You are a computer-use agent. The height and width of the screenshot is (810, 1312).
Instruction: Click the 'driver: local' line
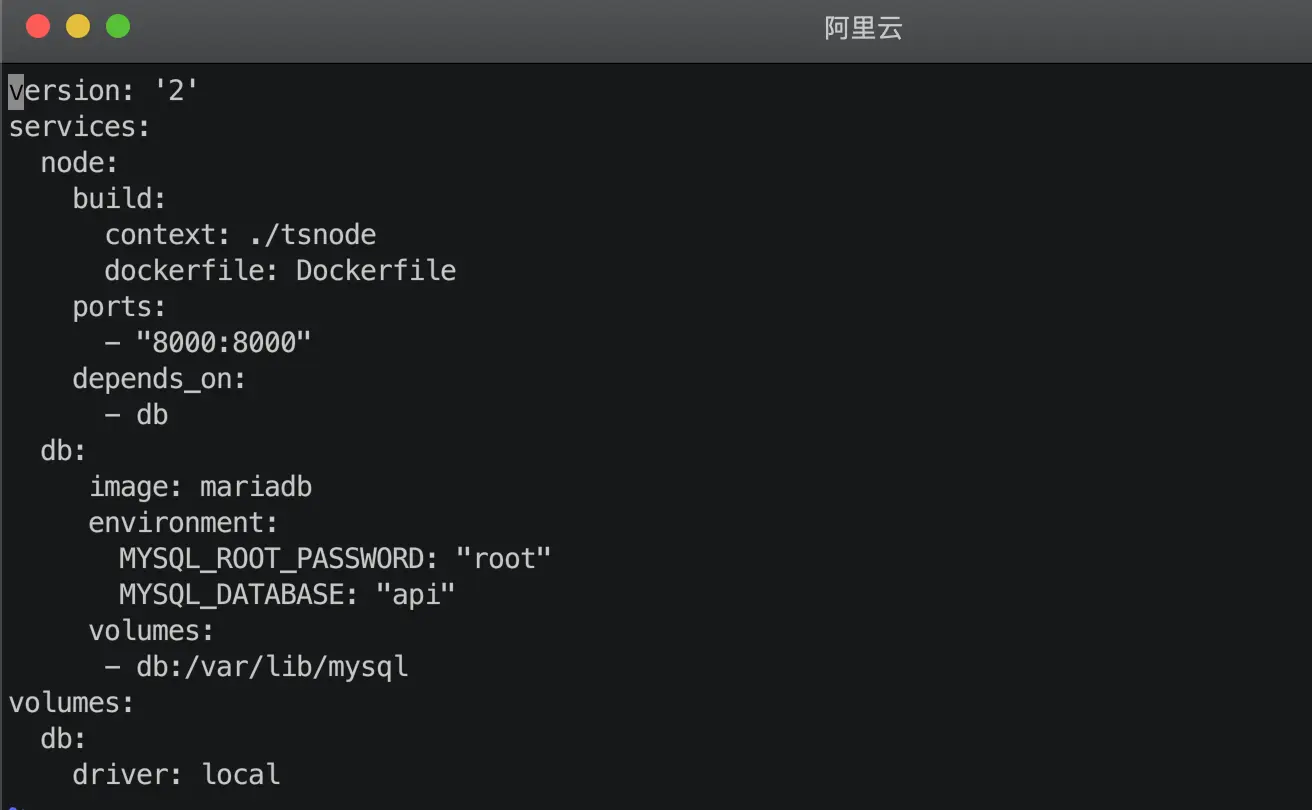click(x=176, y=775)
